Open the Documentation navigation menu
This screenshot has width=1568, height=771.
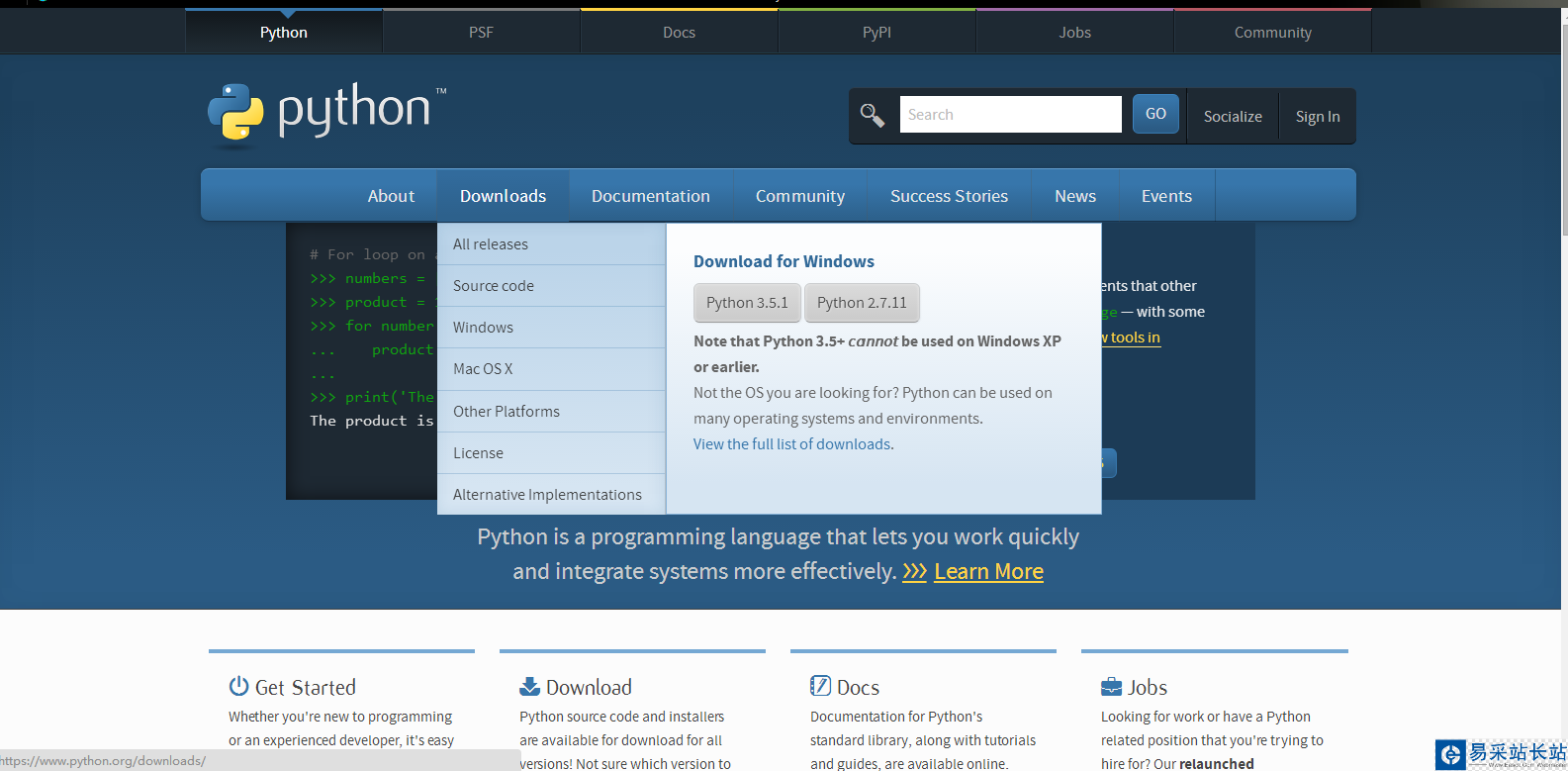(651, 196)
